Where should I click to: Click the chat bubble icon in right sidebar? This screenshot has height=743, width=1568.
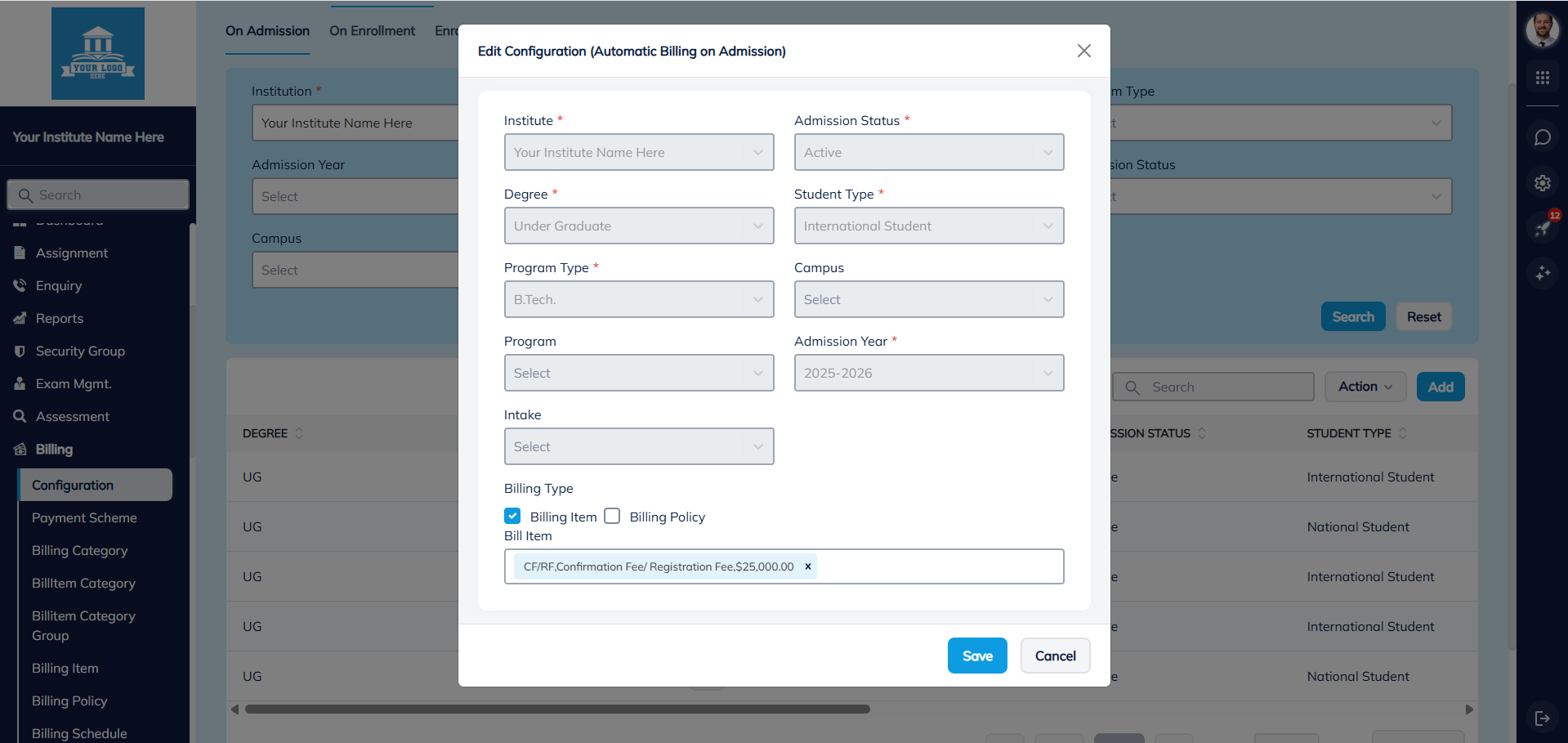1542,137
